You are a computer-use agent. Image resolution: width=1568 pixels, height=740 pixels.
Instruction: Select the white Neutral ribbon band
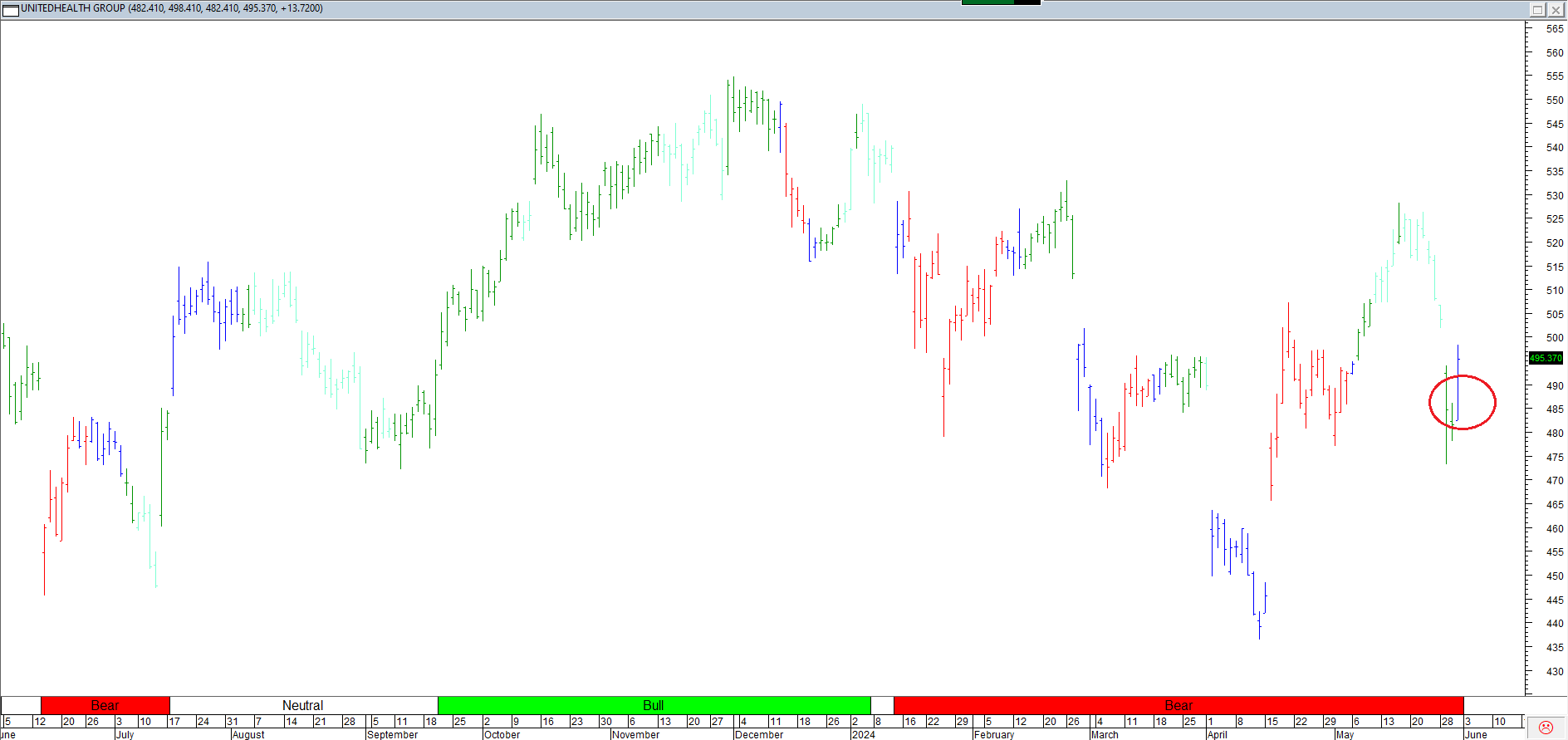click(303, 705)
